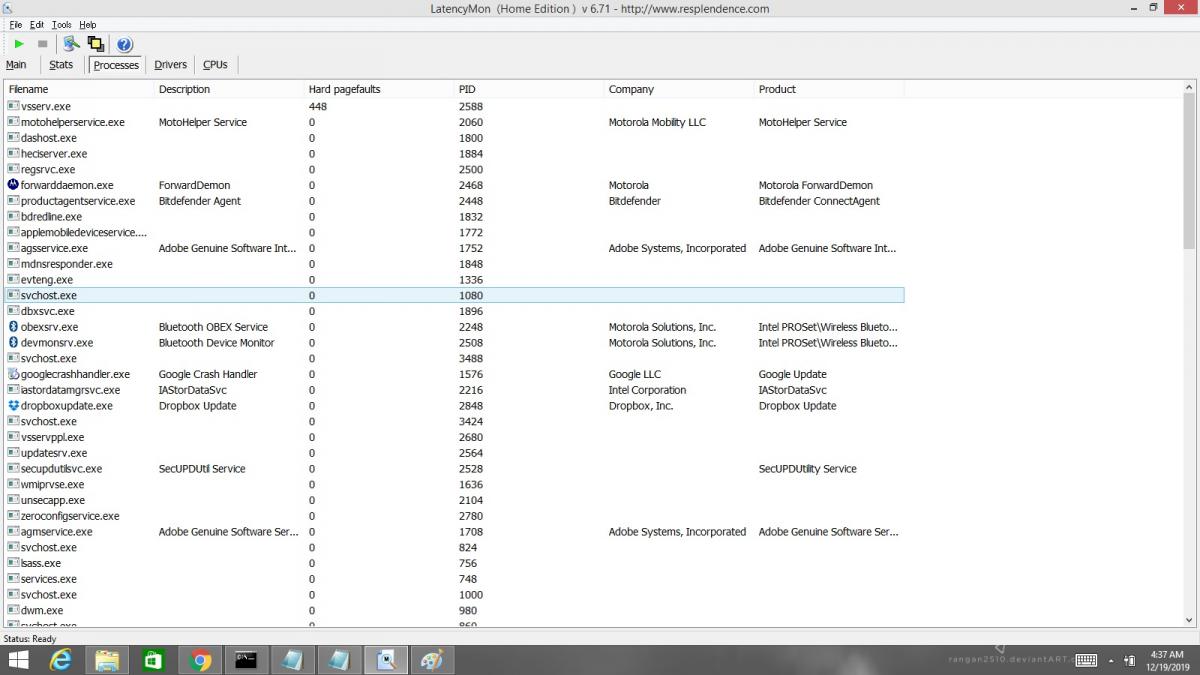Open the Help menu

coord(88,24)
